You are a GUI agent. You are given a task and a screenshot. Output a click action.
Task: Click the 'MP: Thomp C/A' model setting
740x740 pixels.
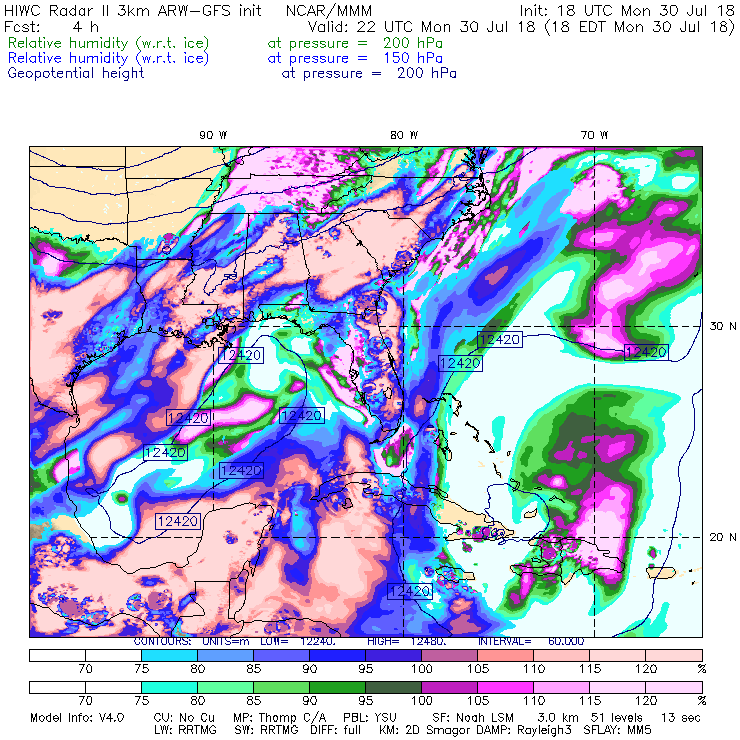(279, 718)
